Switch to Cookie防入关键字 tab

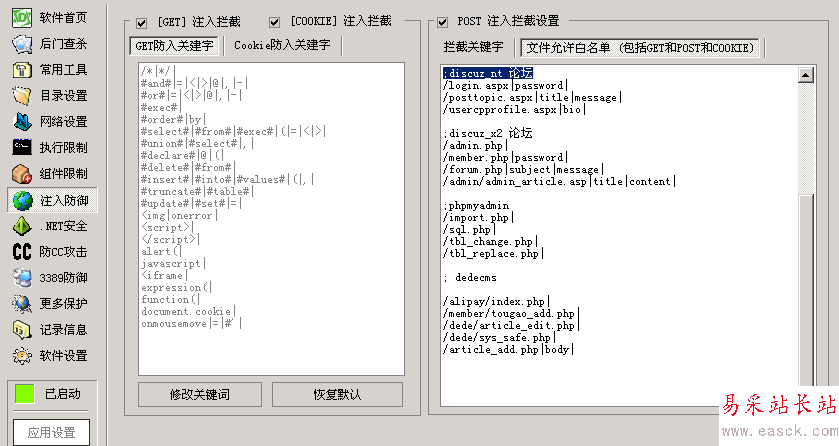[282, 45]
